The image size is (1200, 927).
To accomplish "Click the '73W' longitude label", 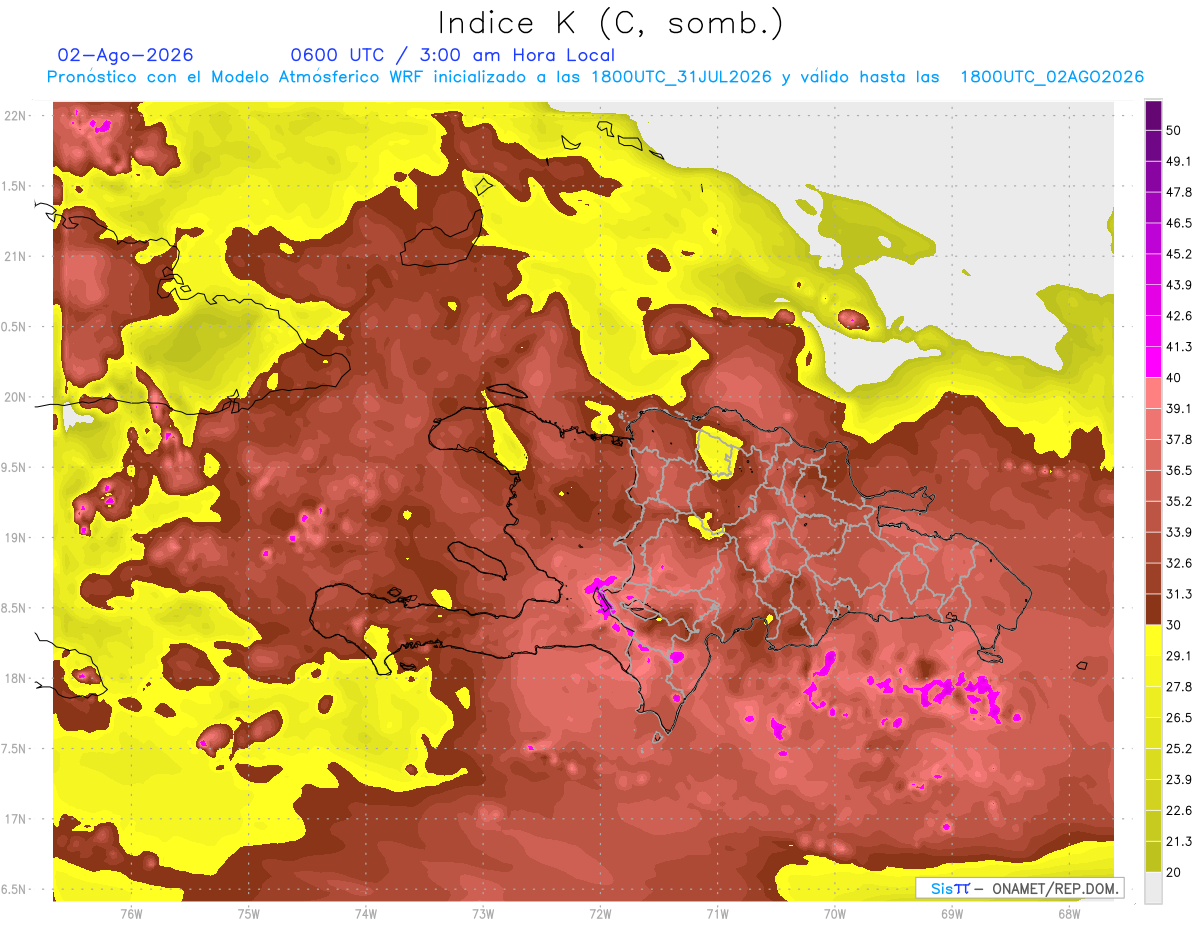I will coord(483,913).
